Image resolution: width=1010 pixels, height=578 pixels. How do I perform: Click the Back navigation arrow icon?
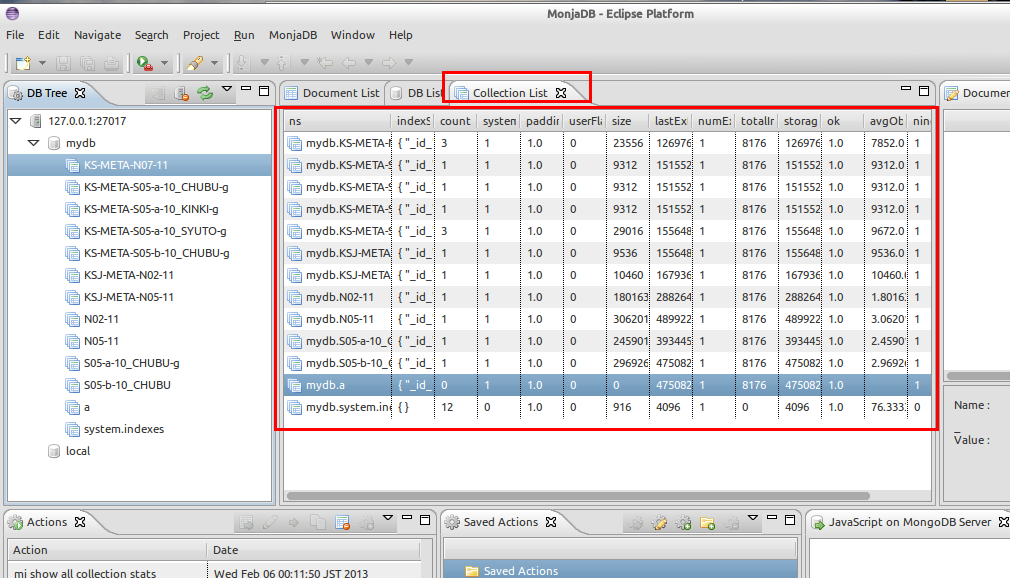[349, 63]
